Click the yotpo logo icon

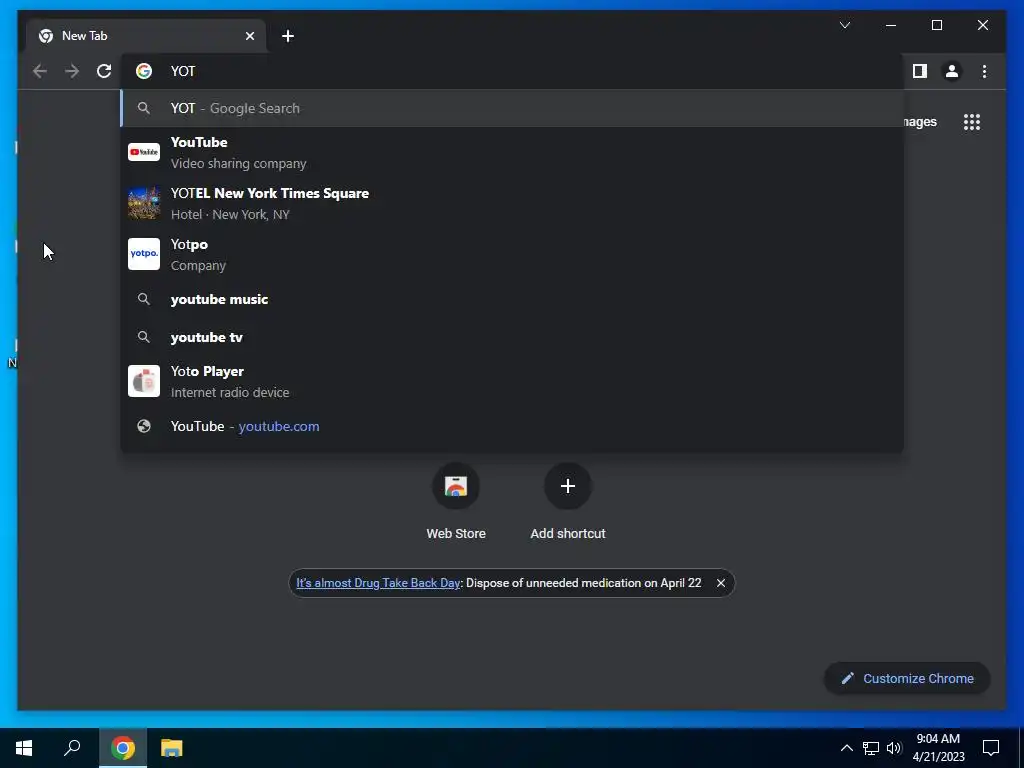coord(144,254)
